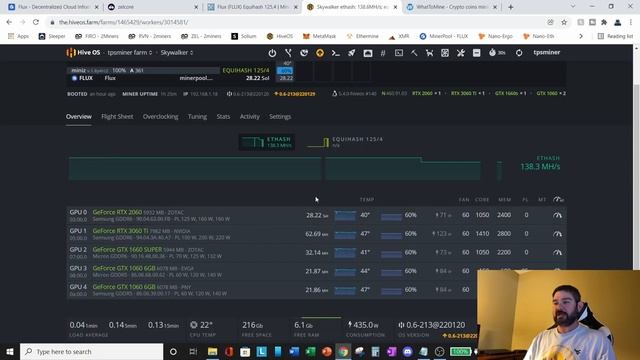This screenshot has width=640, height=360.
Task: Open the MinerPool - FLUX bookmark
Action: pos(444,36)
